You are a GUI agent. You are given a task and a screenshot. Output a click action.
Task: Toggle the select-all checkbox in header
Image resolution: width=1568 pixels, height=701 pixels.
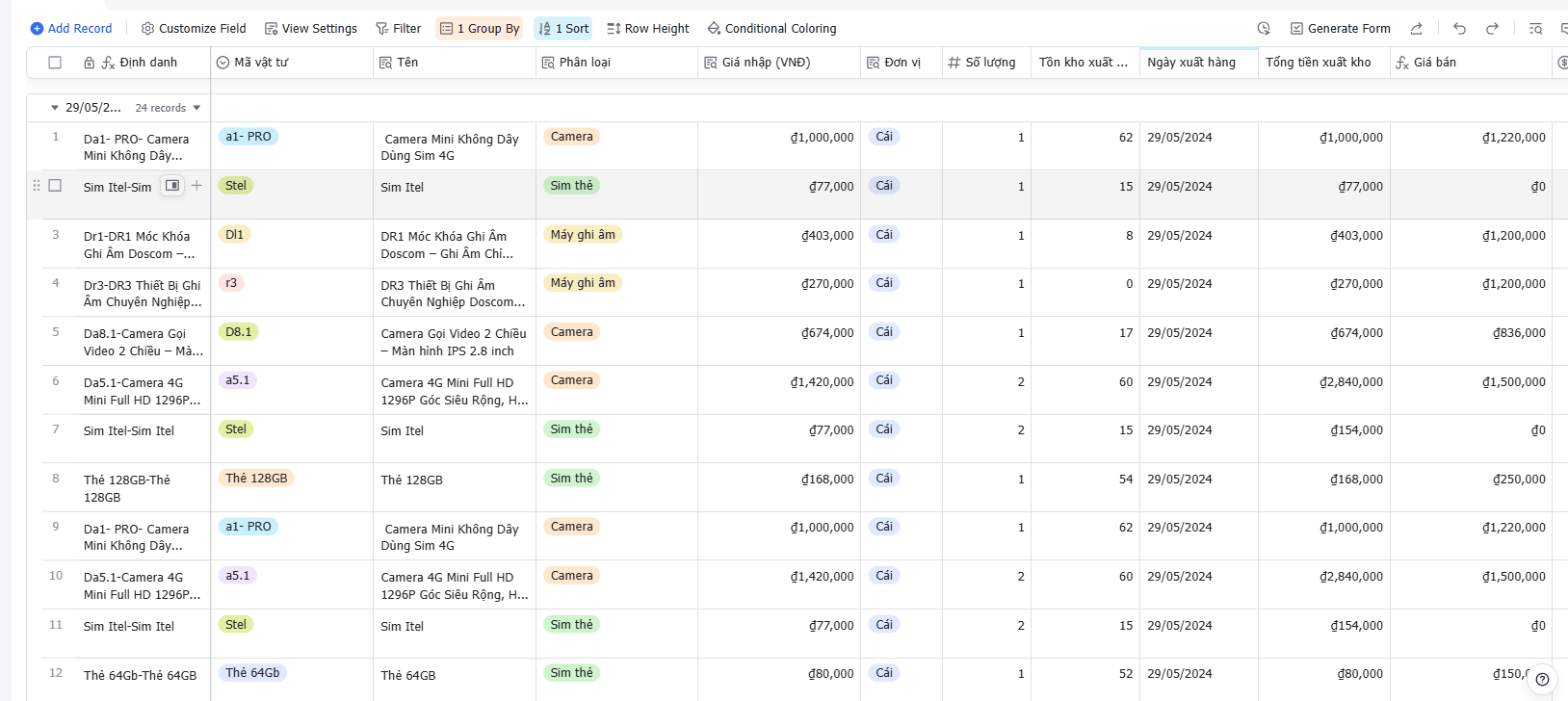pyautogui.click(x=55, y=63)
